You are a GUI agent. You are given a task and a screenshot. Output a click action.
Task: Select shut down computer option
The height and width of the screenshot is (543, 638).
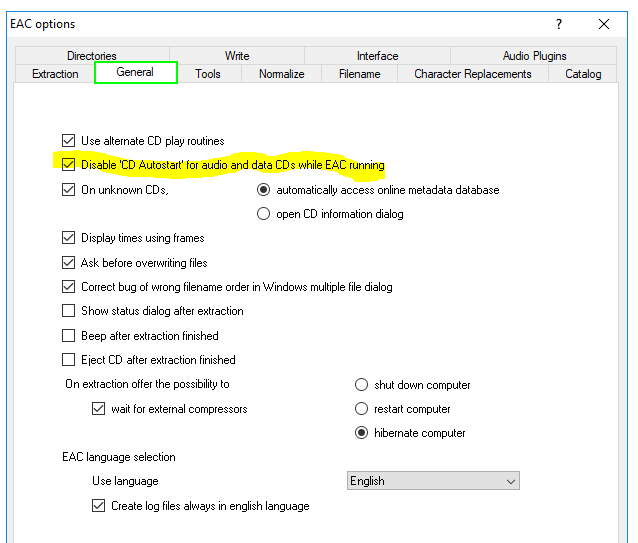tap(361, 384)
